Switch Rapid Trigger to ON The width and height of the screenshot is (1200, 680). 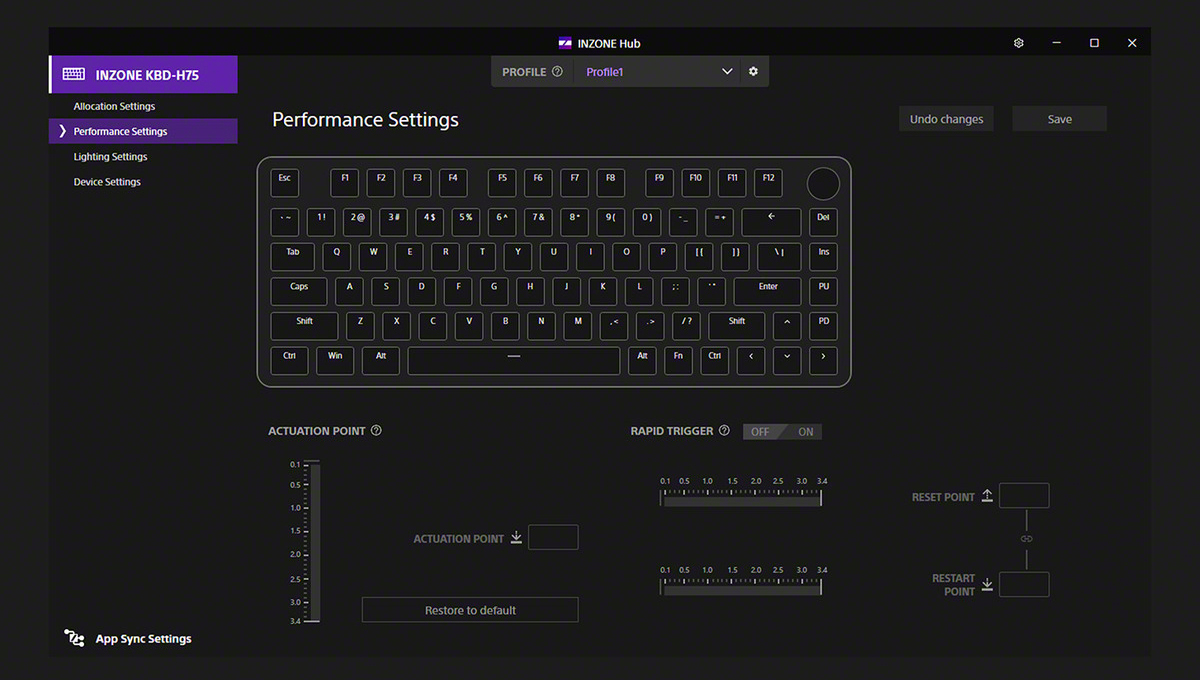[805, 432]
